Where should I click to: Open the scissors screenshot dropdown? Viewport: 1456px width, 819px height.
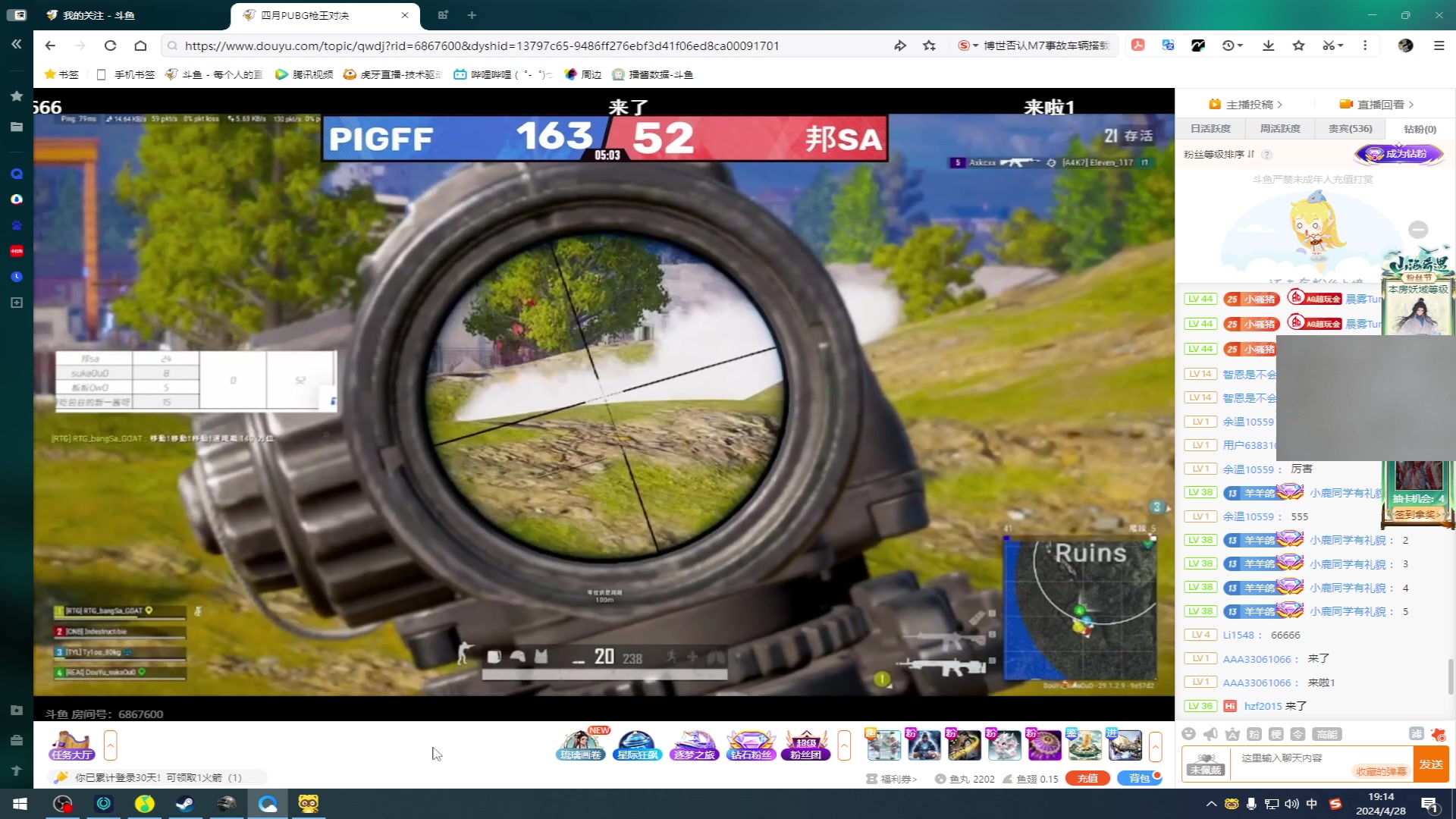click(x=1332, y=45)
